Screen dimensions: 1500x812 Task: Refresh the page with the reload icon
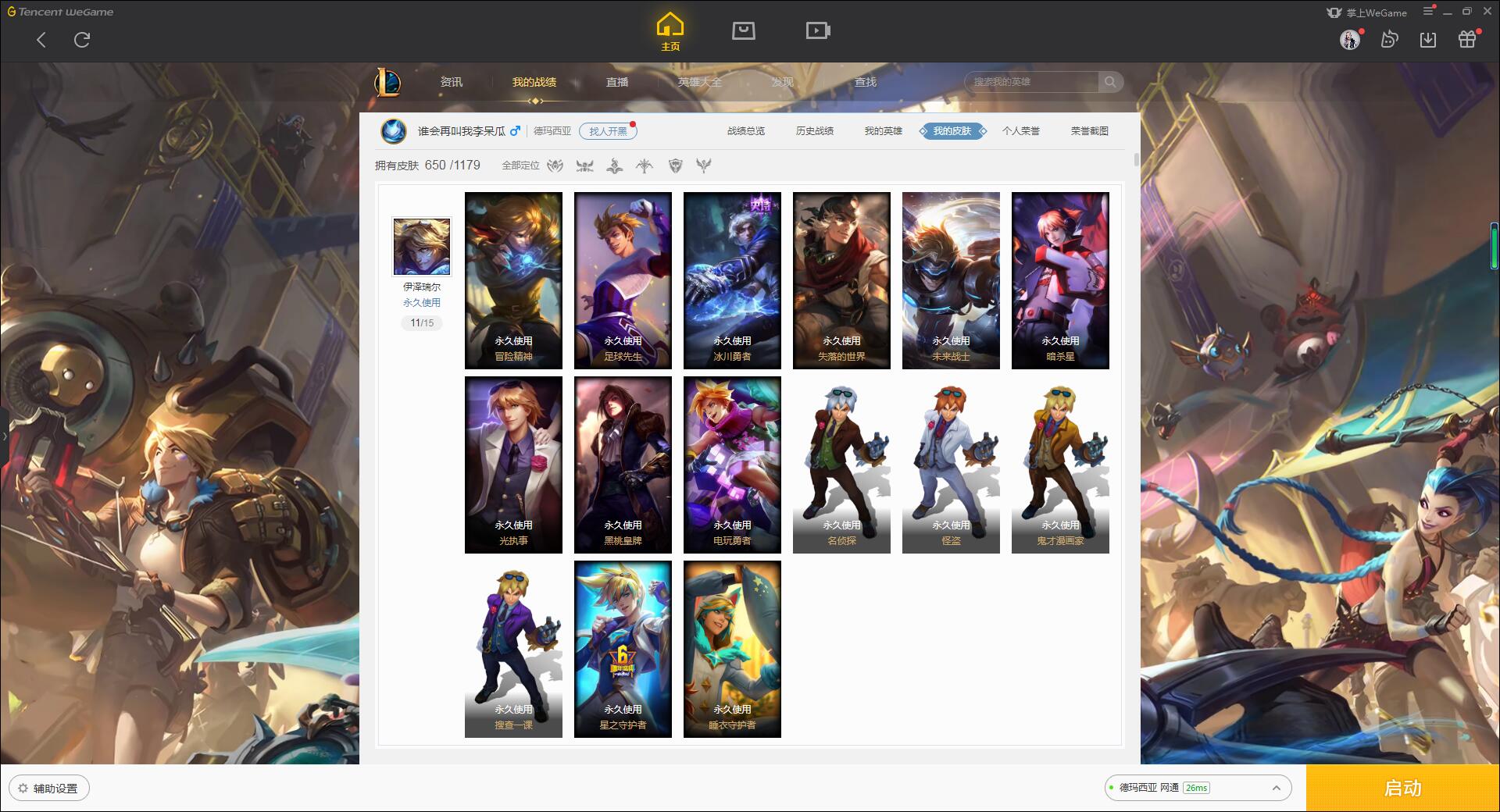coord(82,40)
